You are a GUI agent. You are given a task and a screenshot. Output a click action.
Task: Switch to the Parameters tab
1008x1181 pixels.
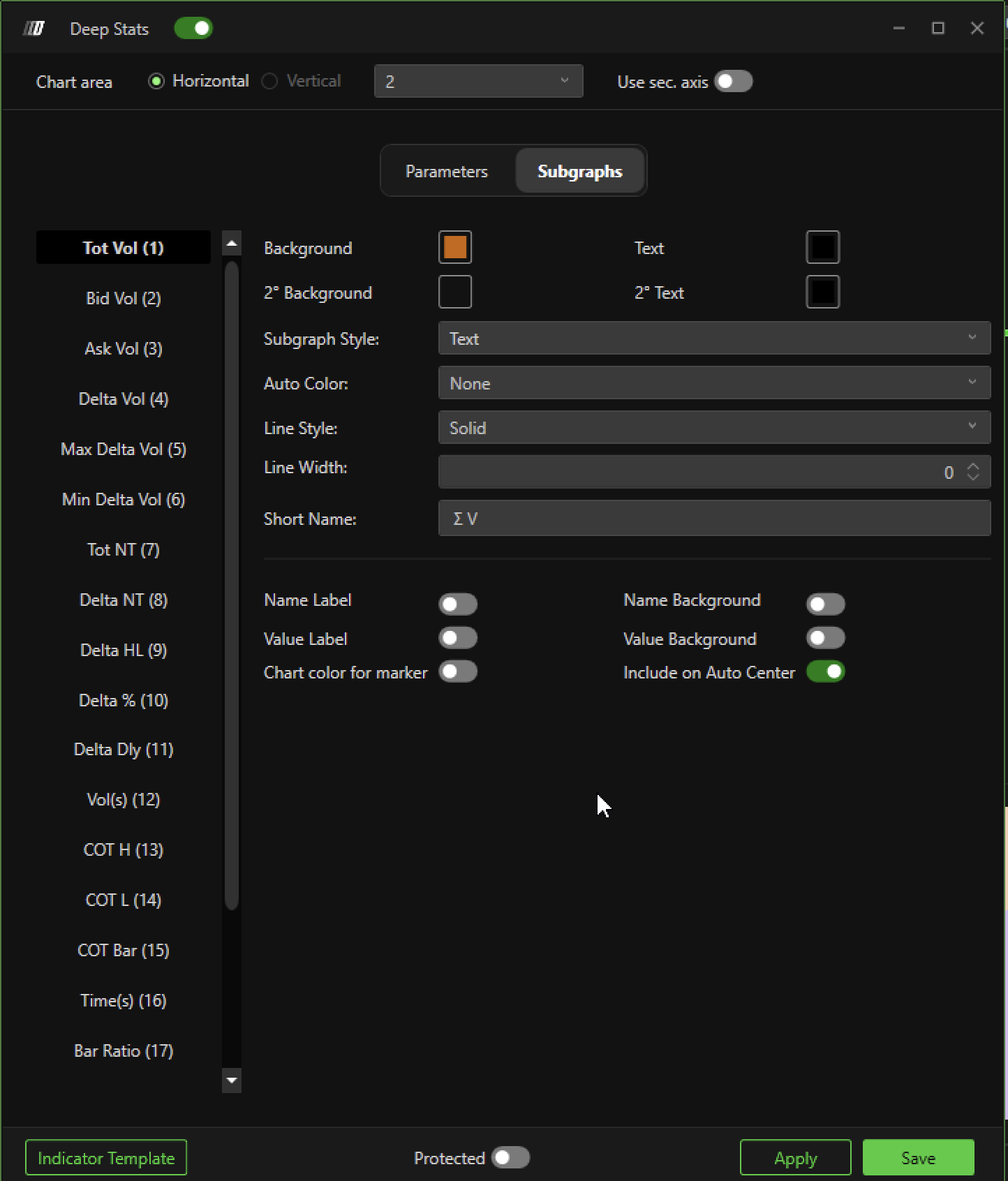(447, 172)
